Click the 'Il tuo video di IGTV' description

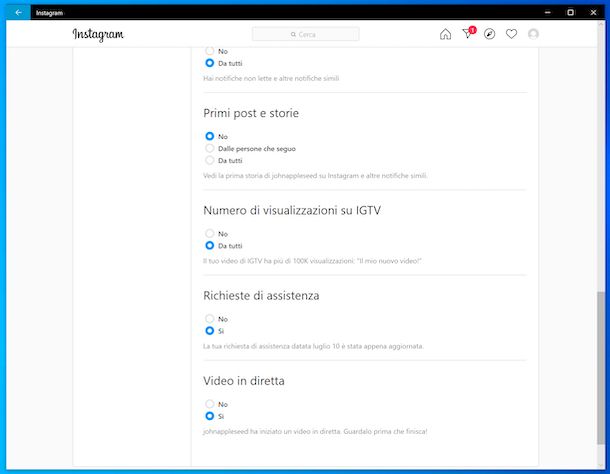[x=312, y=261]
